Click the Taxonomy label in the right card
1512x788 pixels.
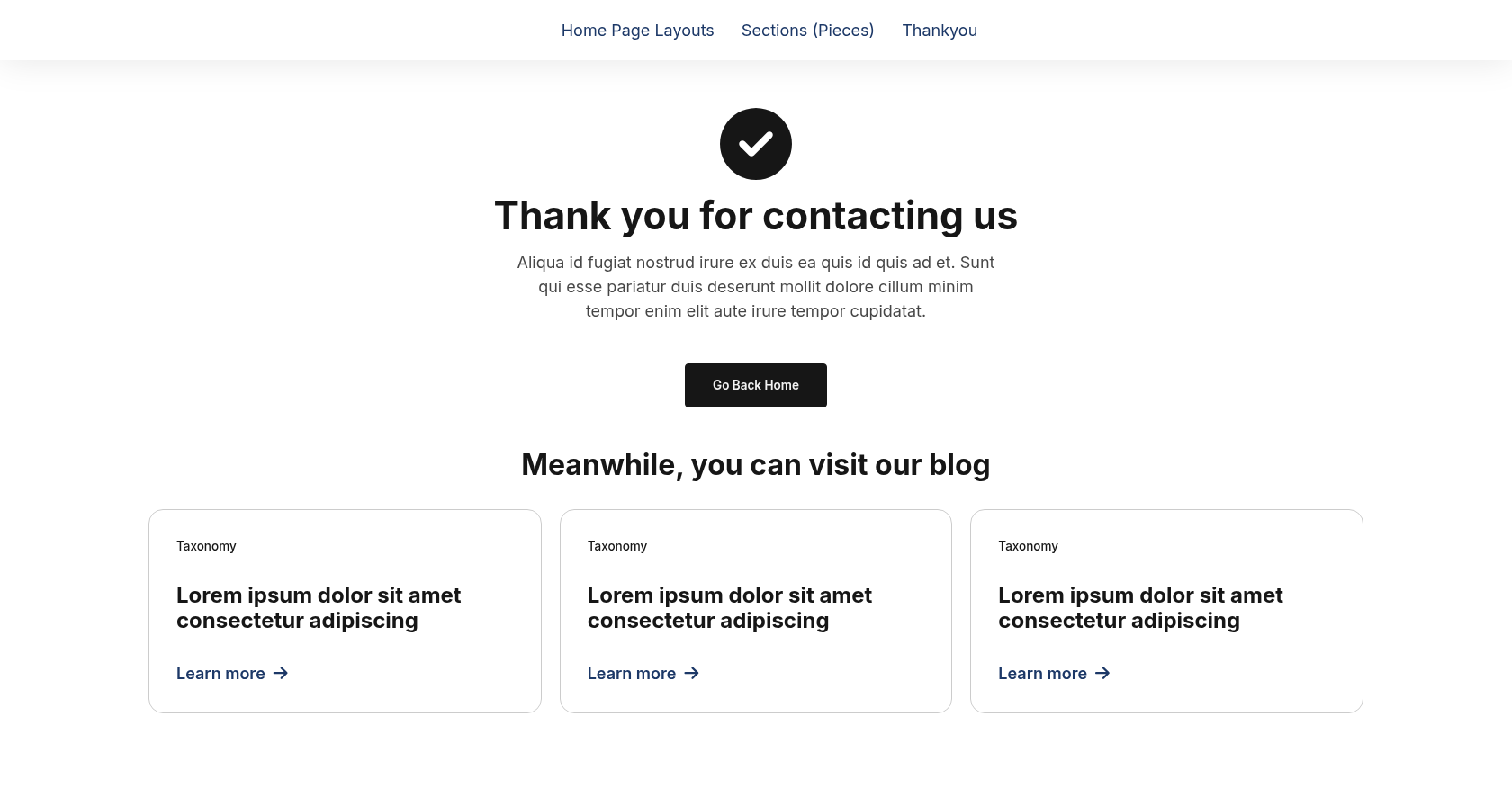[1028, 546]
